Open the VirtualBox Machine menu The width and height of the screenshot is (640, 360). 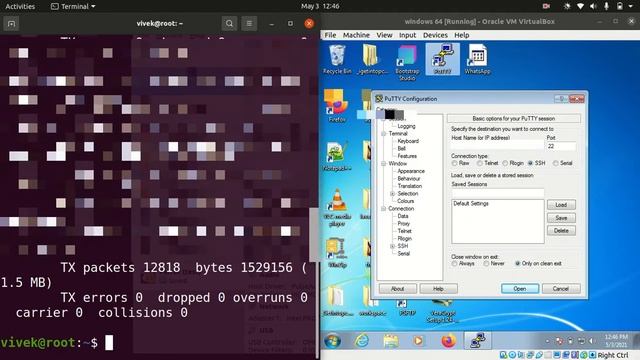coord(356,35)
